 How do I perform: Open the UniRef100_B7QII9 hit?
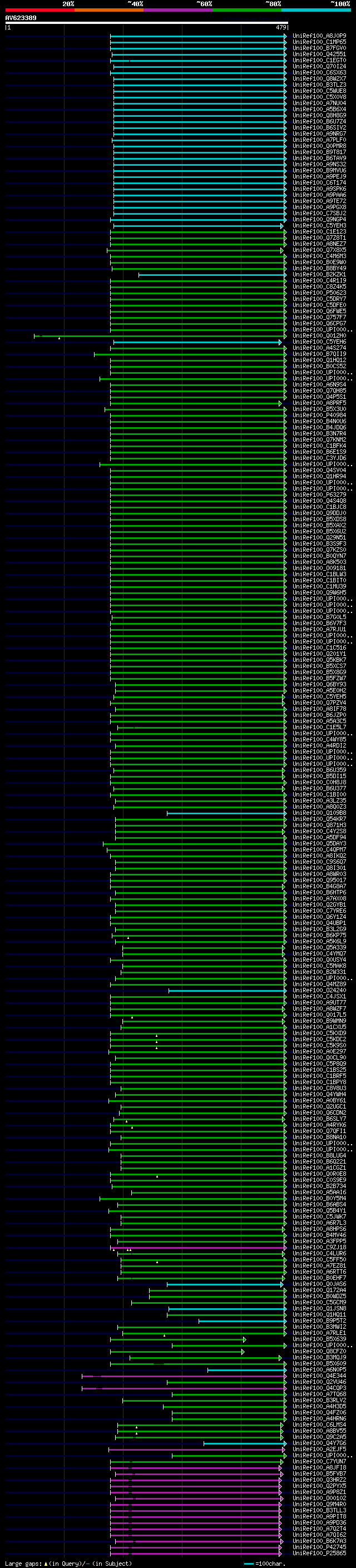coord(319,354)
